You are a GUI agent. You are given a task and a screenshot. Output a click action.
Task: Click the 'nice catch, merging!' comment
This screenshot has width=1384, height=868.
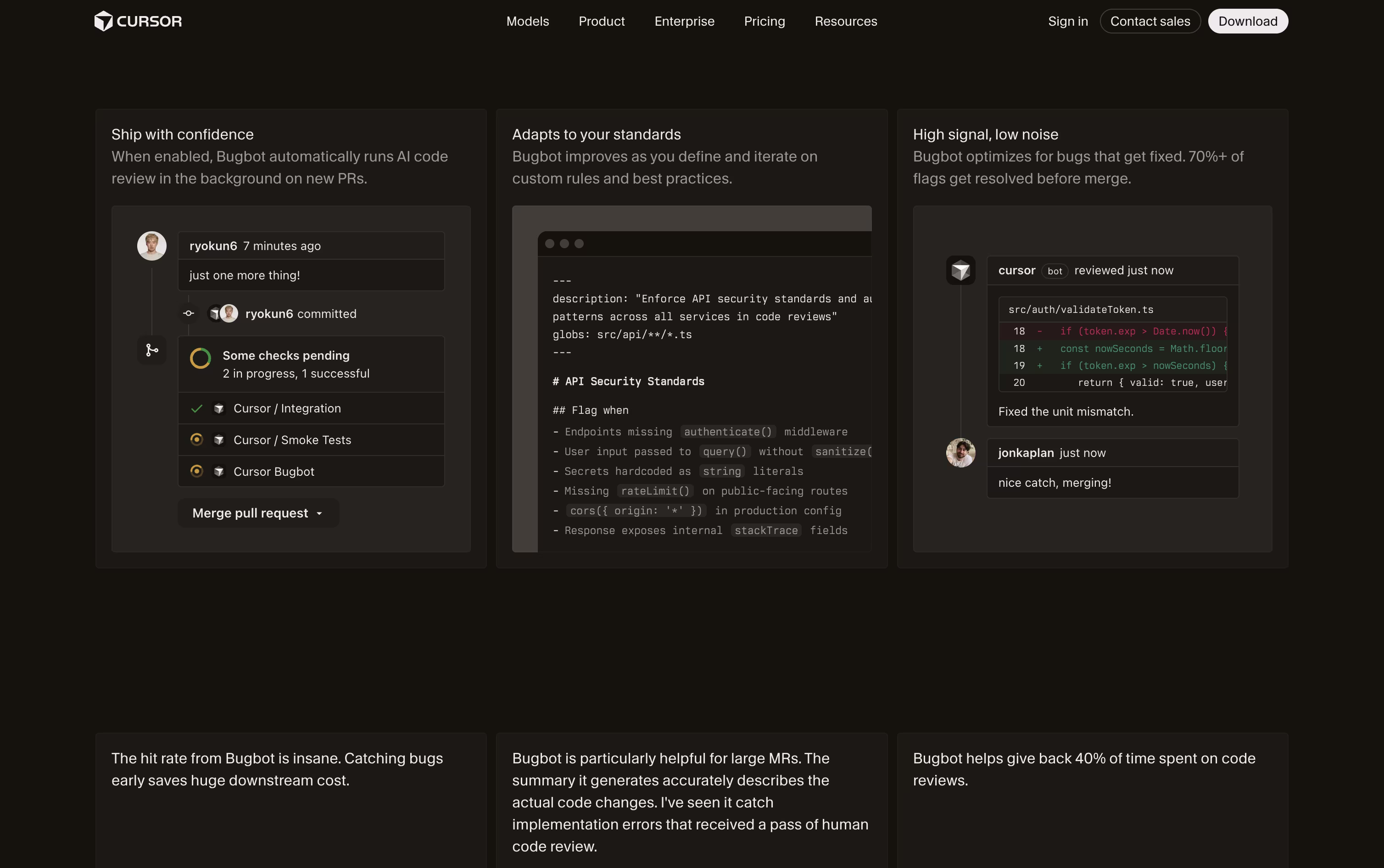click(x=1055, y=483)
